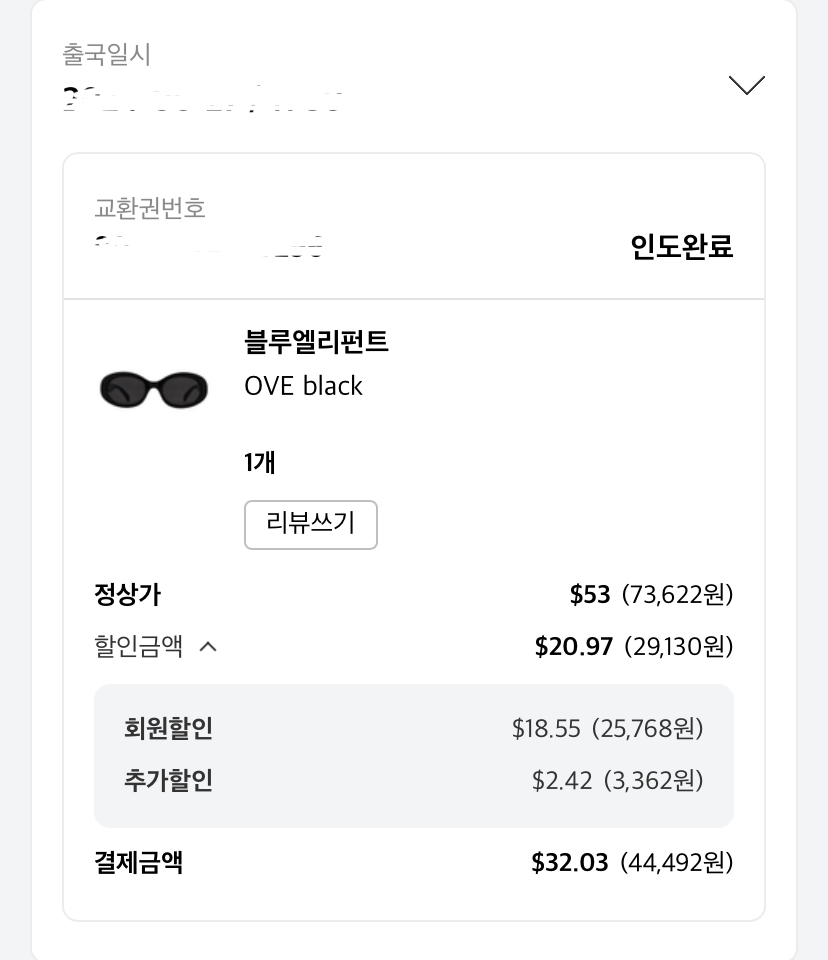Viewport: 828px width, 960px height.
Task: Click the 출국일시 heading
Action: pos(107,54)
